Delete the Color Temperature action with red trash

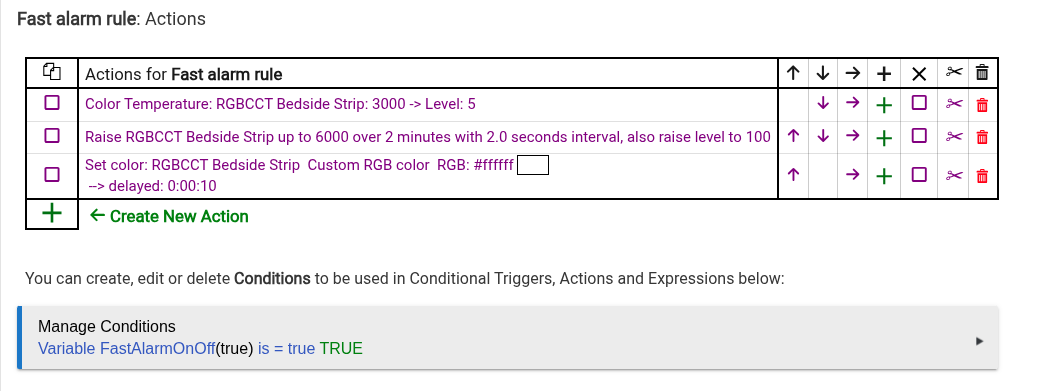click(x=982, y=104)
